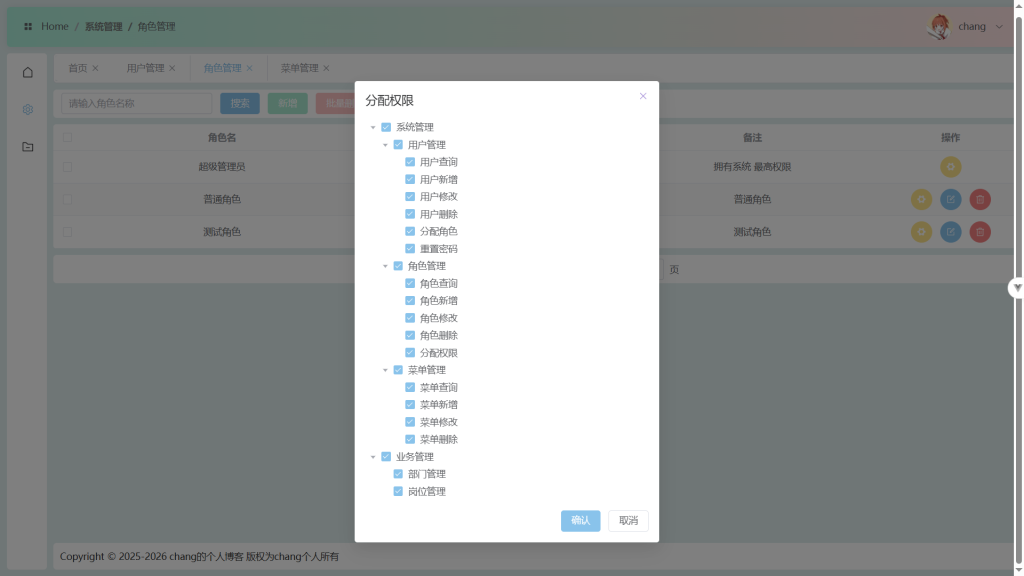
Task: Uncheck the 部门管理 checkbox
Action: click(398, 474)
